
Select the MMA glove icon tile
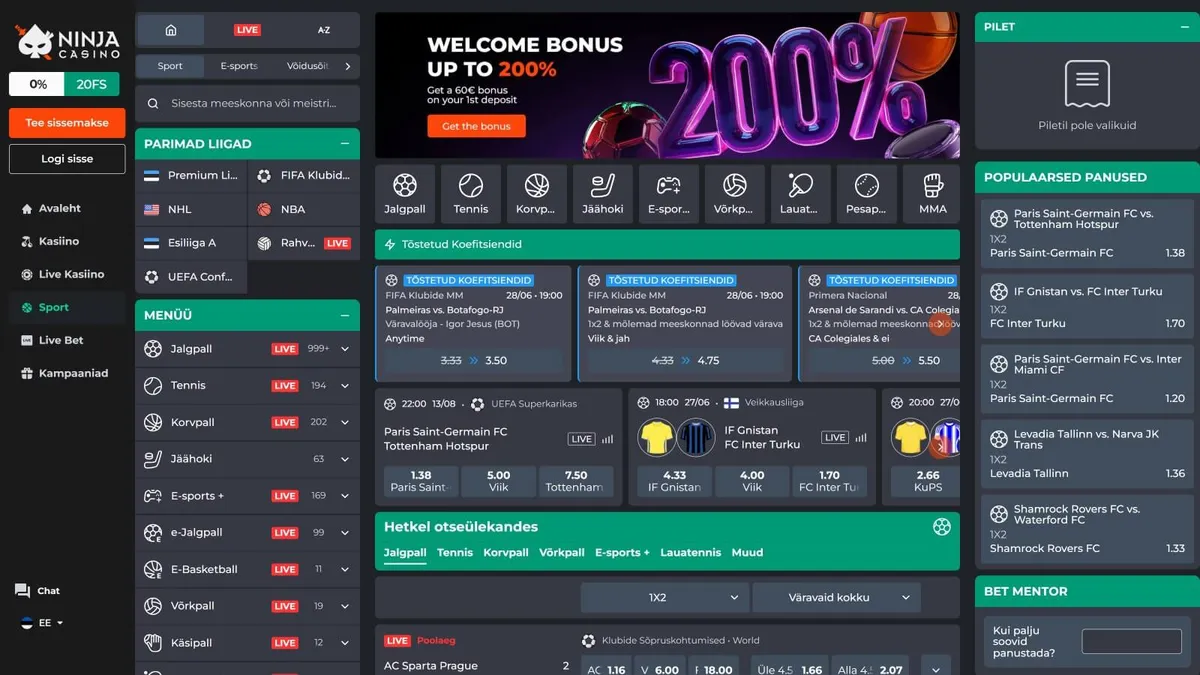[932, 193]
